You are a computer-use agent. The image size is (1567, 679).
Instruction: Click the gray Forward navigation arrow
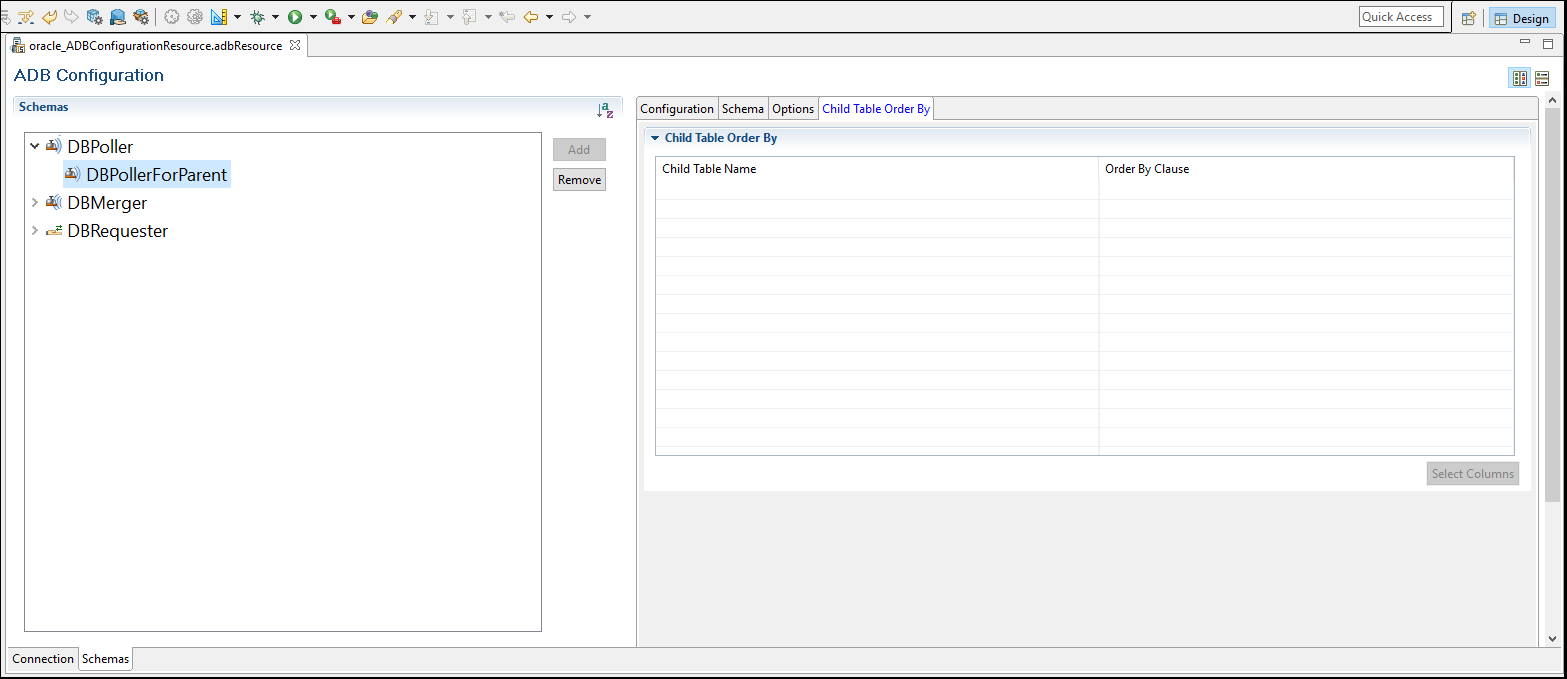pyautogui.click(x=569, y=17)
